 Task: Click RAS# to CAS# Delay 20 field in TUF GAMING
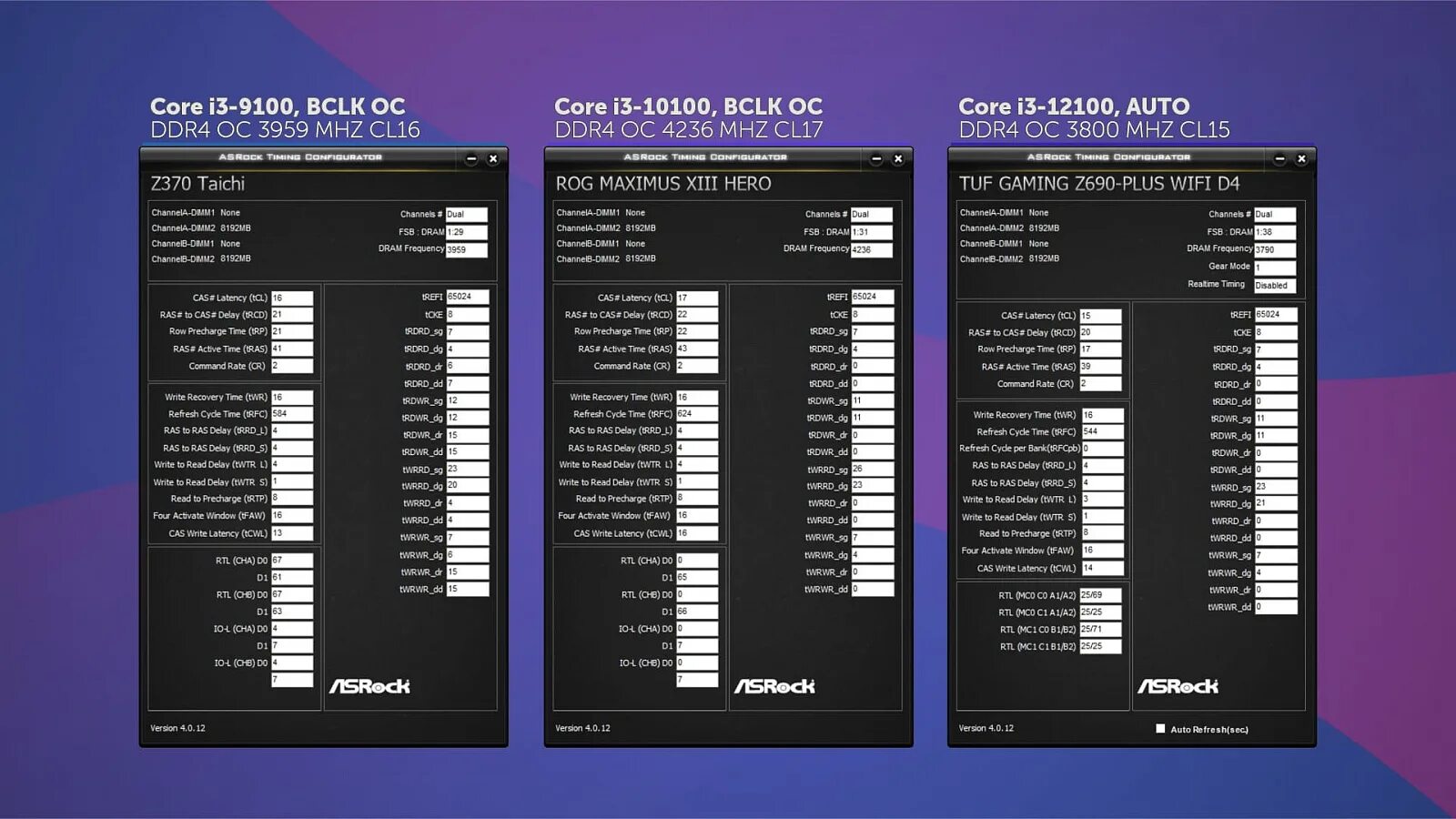(1101, 333)
